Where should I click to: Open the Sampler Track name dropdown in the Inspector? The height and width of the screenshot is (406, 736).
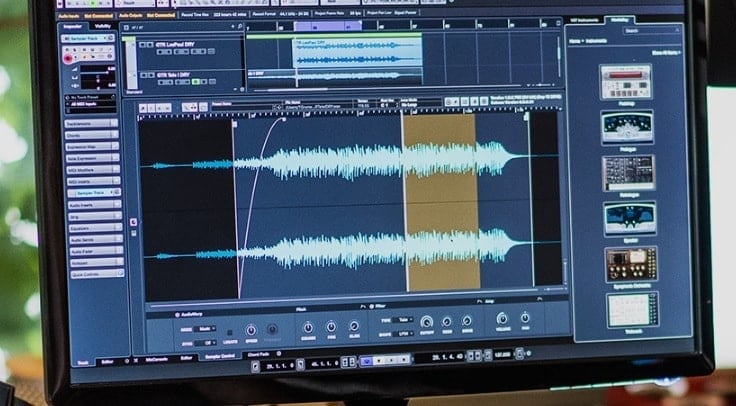[x=87, y=38]
